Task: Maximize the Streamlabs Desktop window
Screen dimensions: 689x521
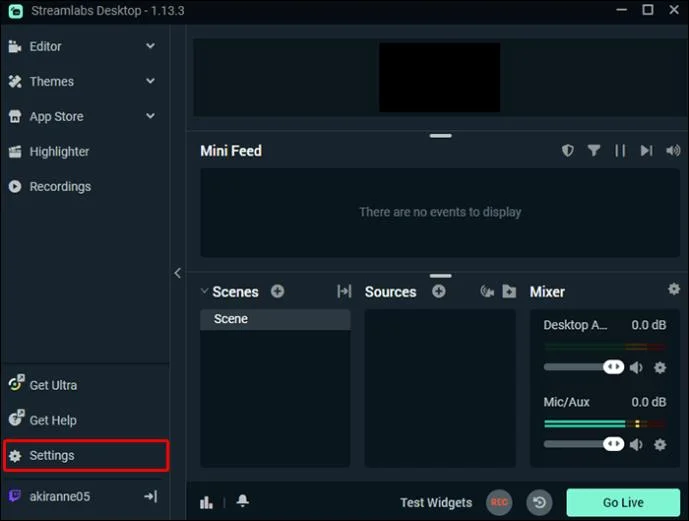Action: coord(648,10)
